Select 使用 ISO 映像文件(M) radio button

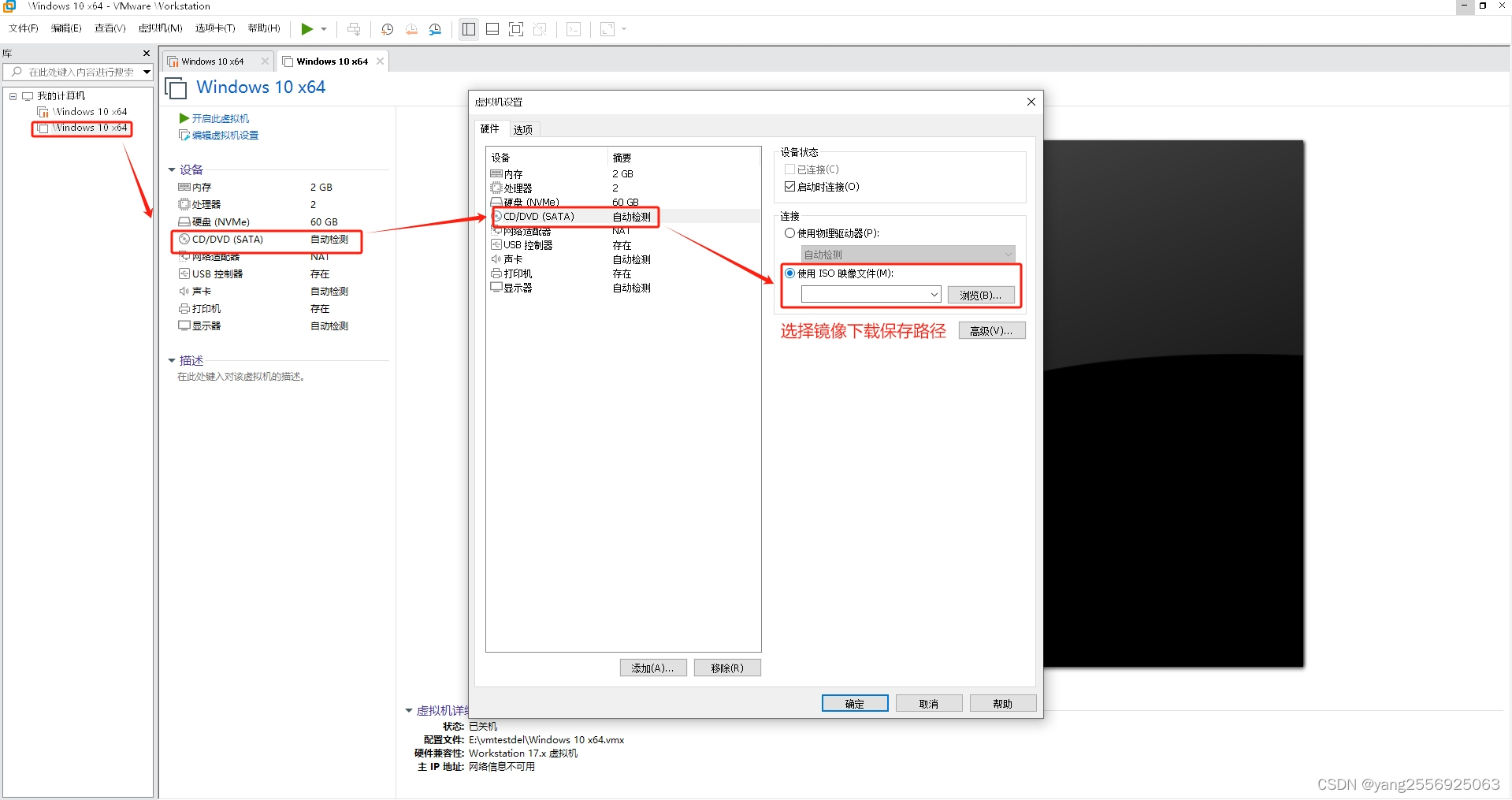[x=789, y=273]
